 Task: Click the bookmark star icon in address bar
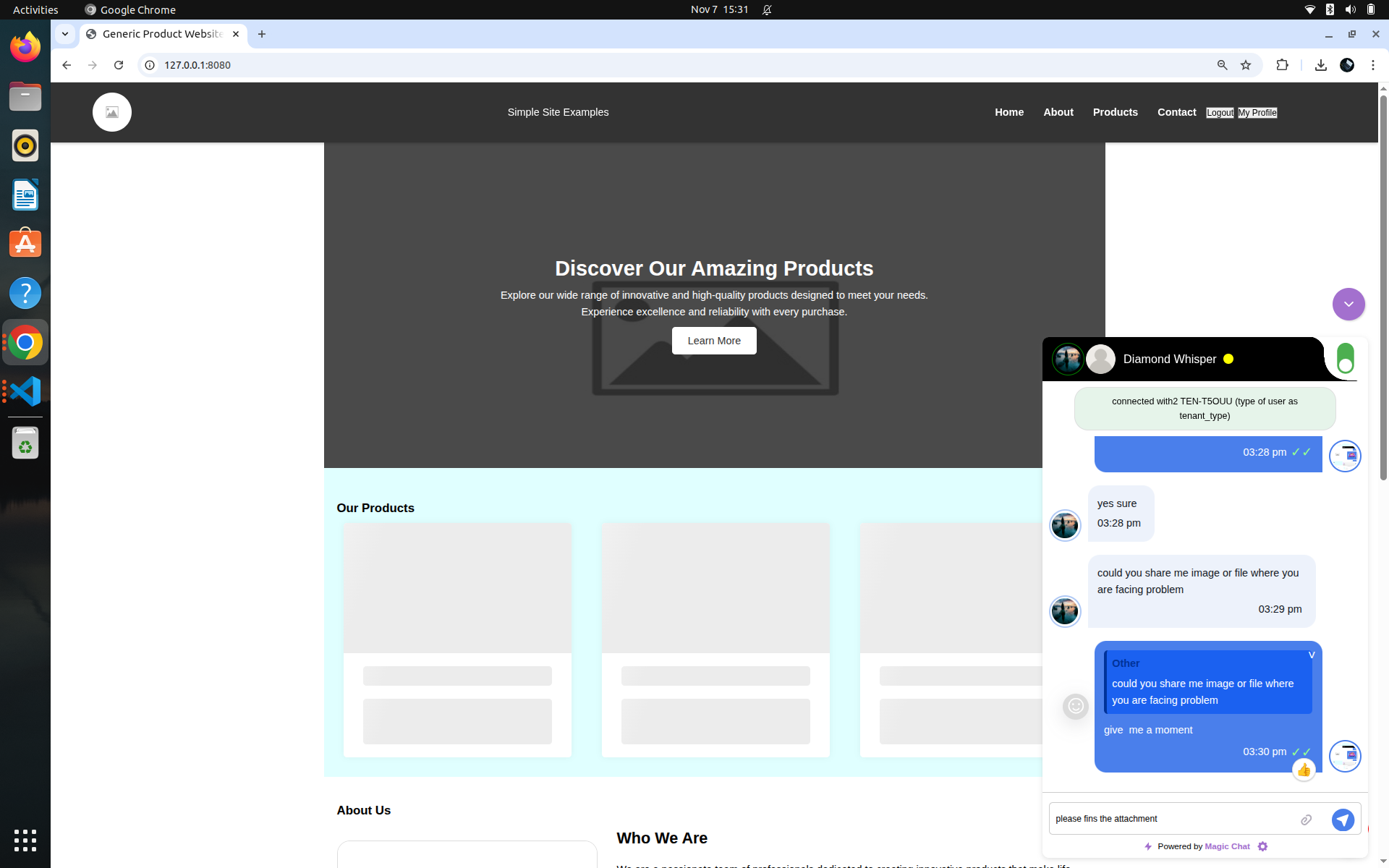tap(1246, 65)
